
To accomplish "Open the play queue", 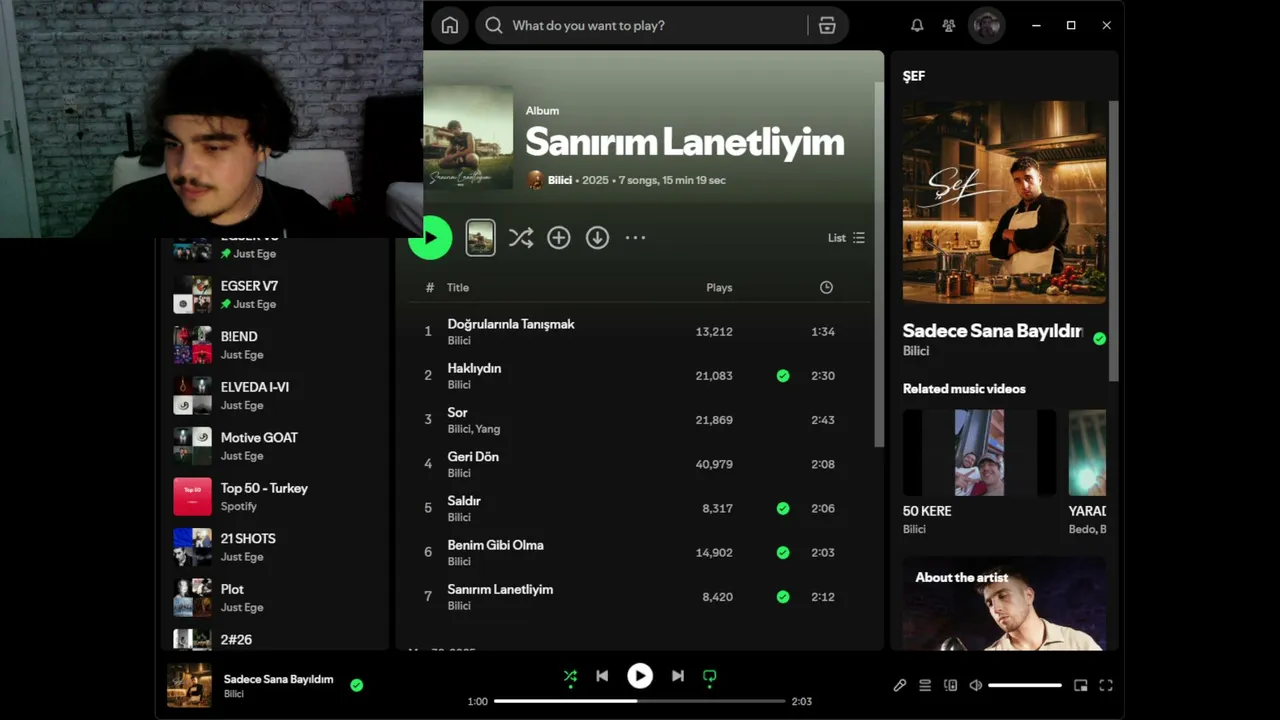I will tap(925, 685).
